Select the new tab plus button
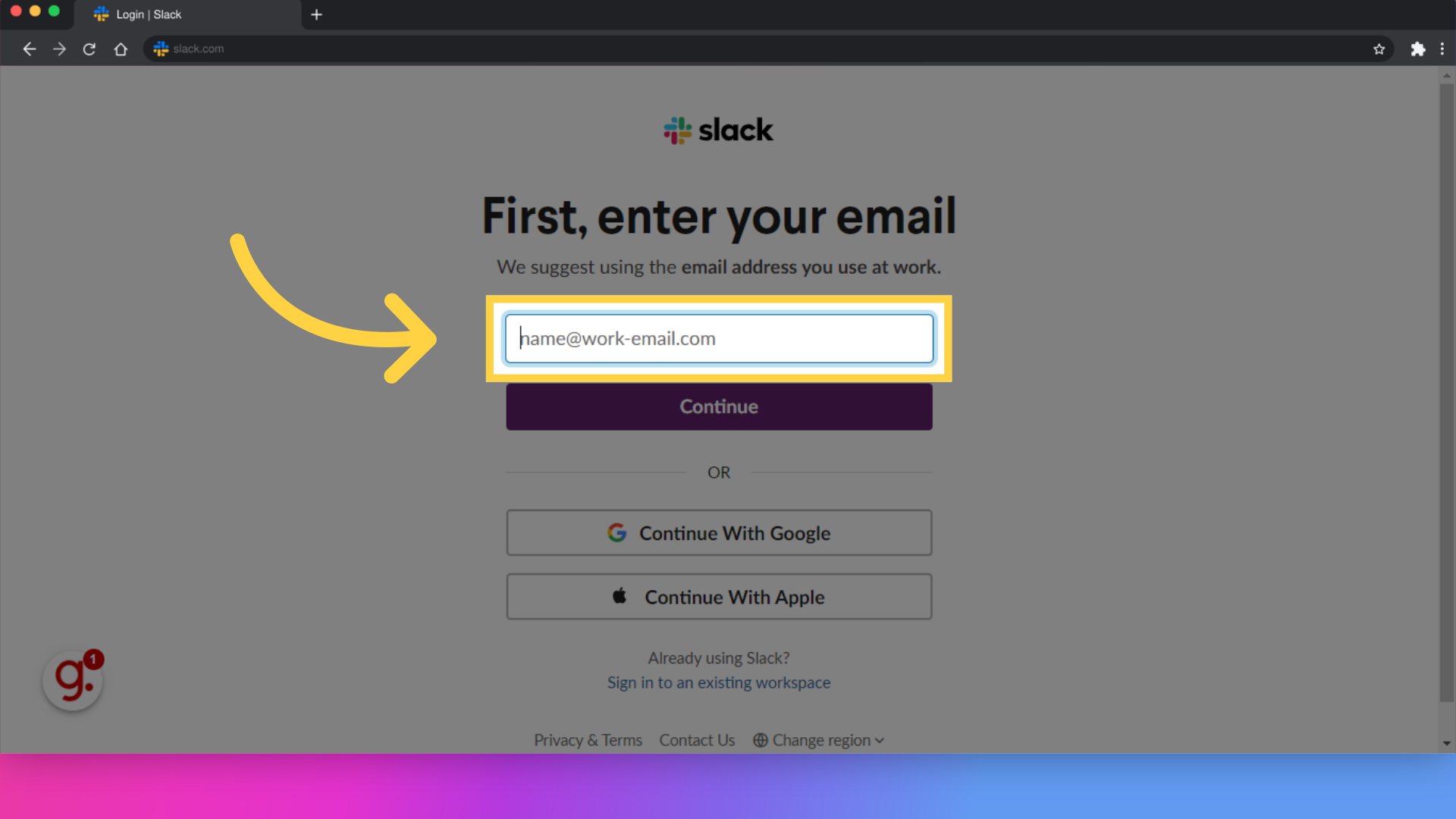 tap(316, 14)
